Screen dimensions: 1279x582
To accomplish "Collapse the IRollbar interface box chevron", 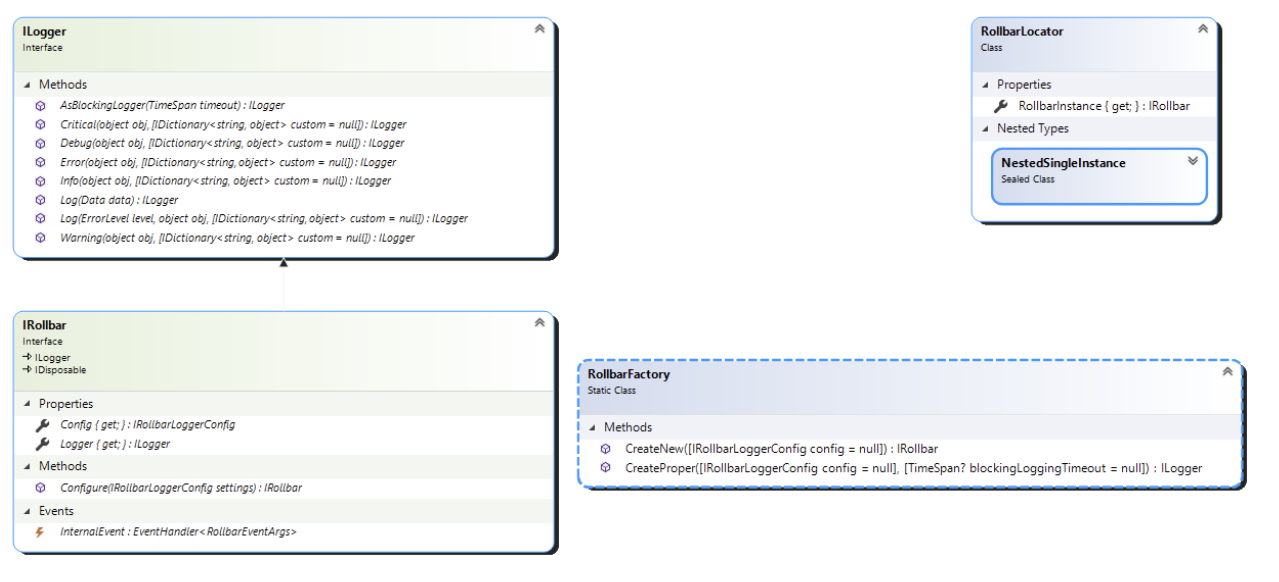I will click(x=539, y=323).
